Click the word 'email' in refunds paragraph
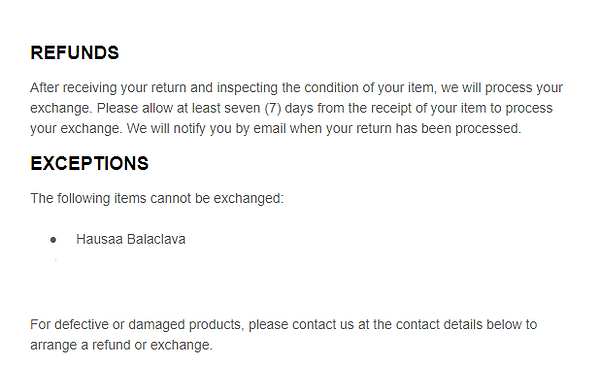600x366 pixels. 269,128
